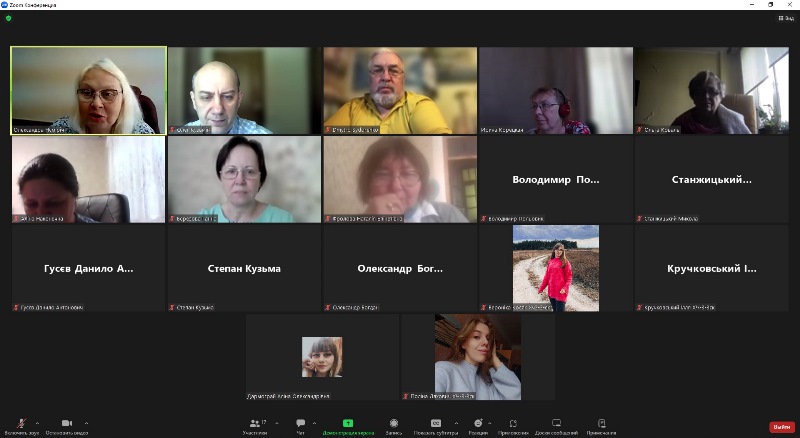The width and height of the screenshot is (800, 438).
Task: Click muted mic icon on Гусєв Данило tile
Action: click(x=16, y=307)
